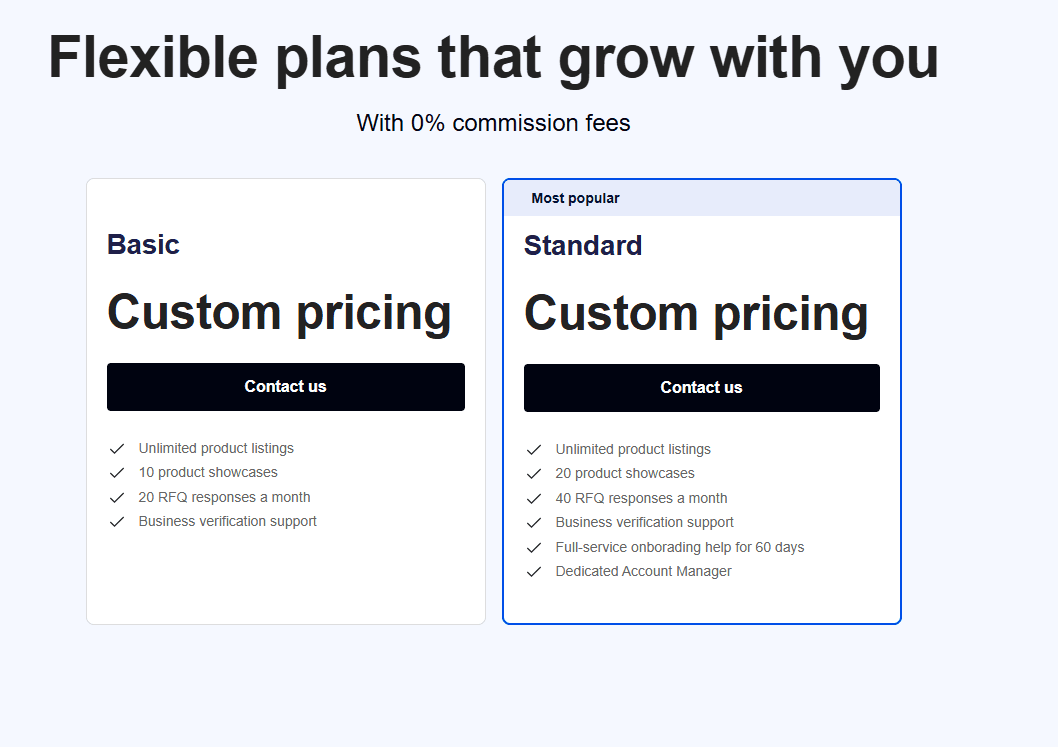Select the Most popular banner label

[x=575, y=198]
